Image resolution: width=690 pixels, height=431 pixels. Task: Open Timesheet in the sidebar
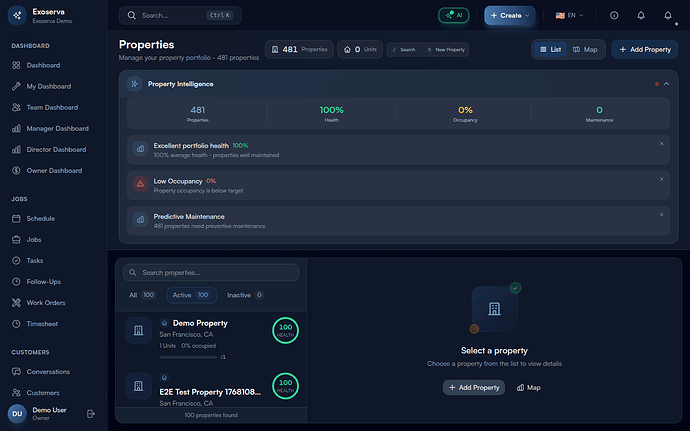point(43,325)
